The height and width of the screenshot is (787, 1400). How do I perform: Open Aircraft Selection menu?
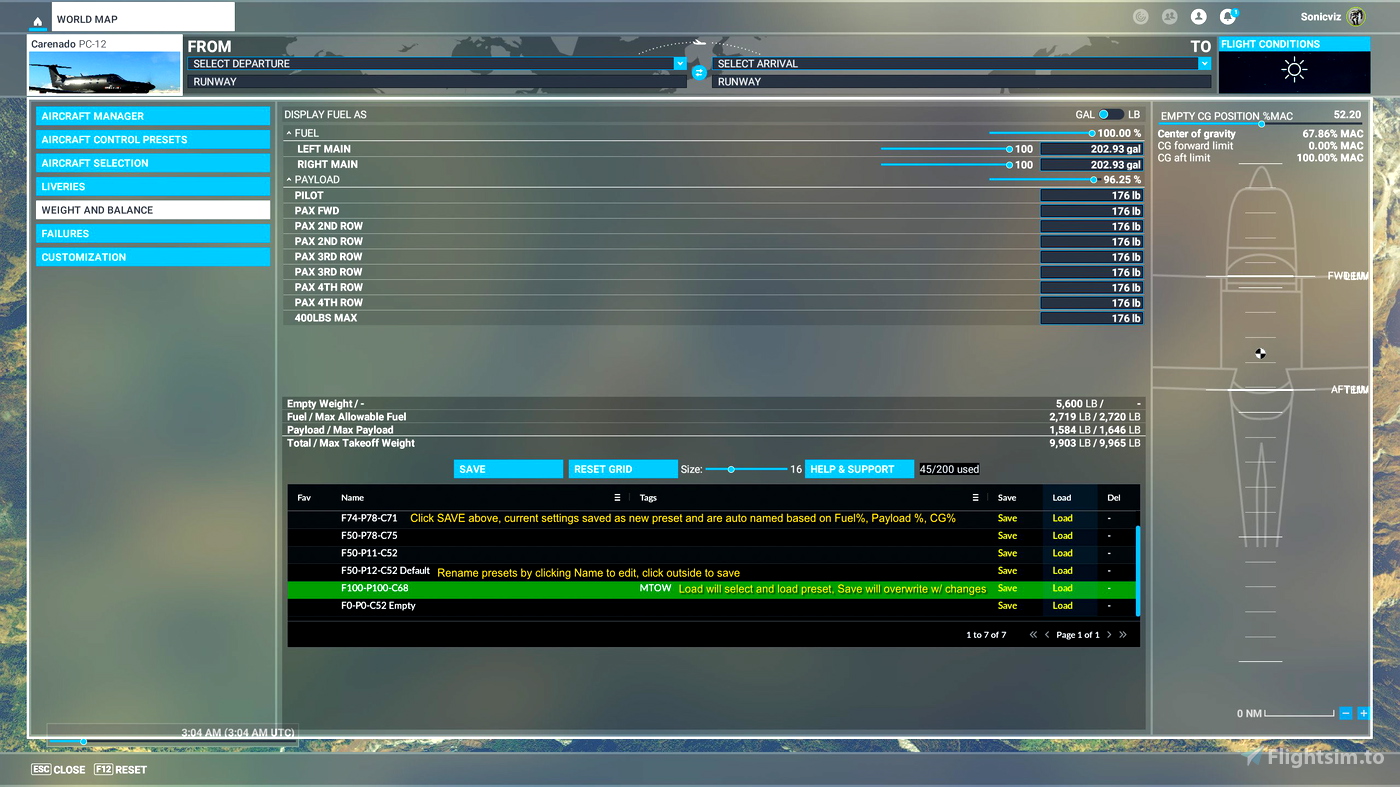(x=153, y=163)
